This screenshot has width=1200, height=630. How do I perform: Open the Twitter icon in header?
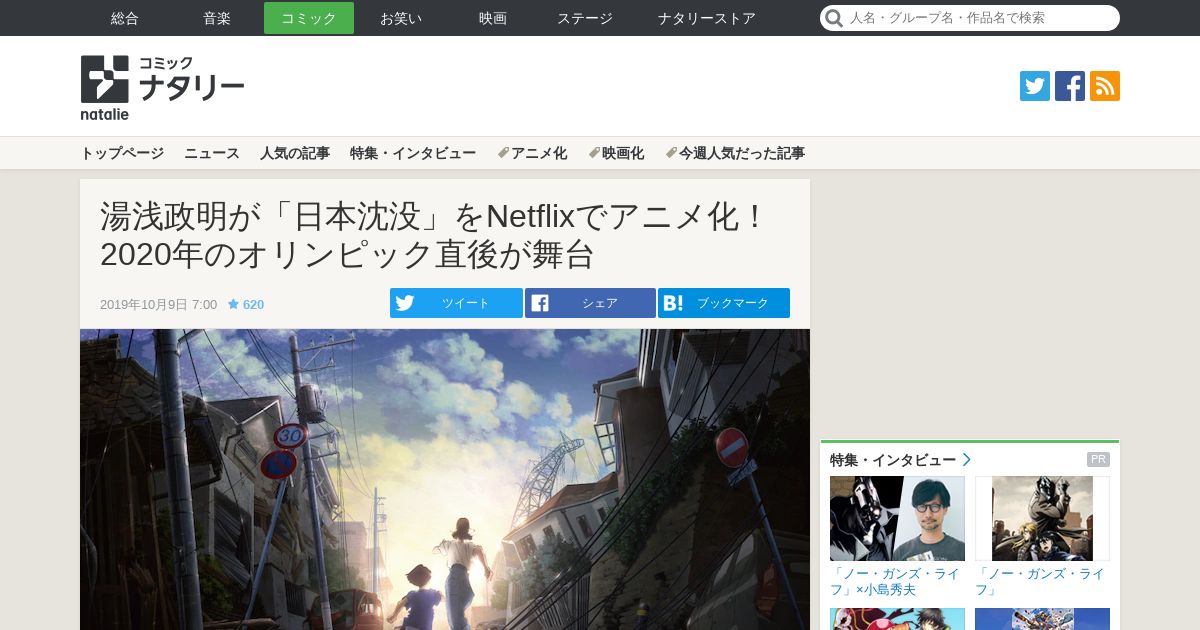1035,86
